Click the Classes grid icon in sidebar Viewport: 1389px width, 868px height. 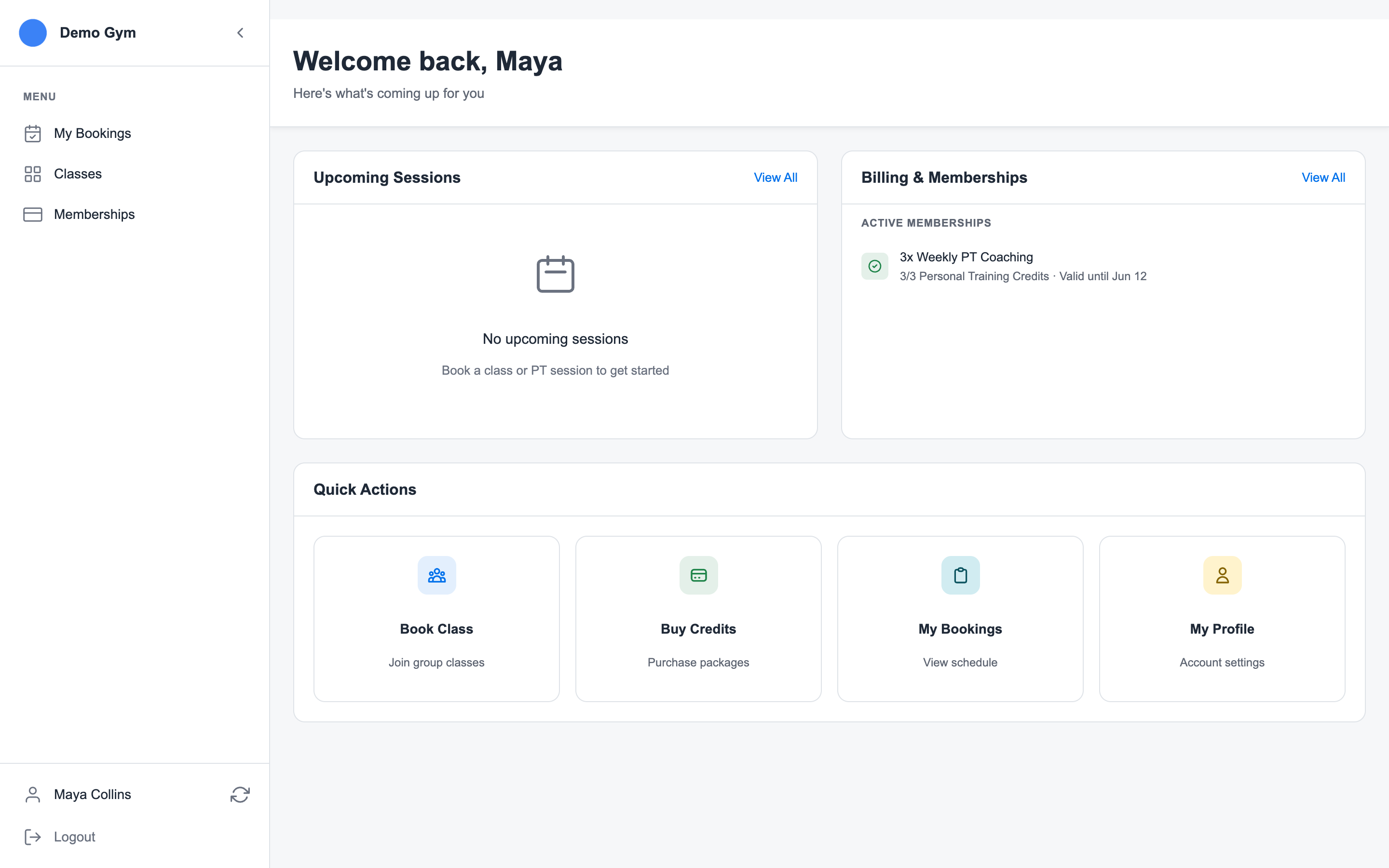[x=33, y=174]
